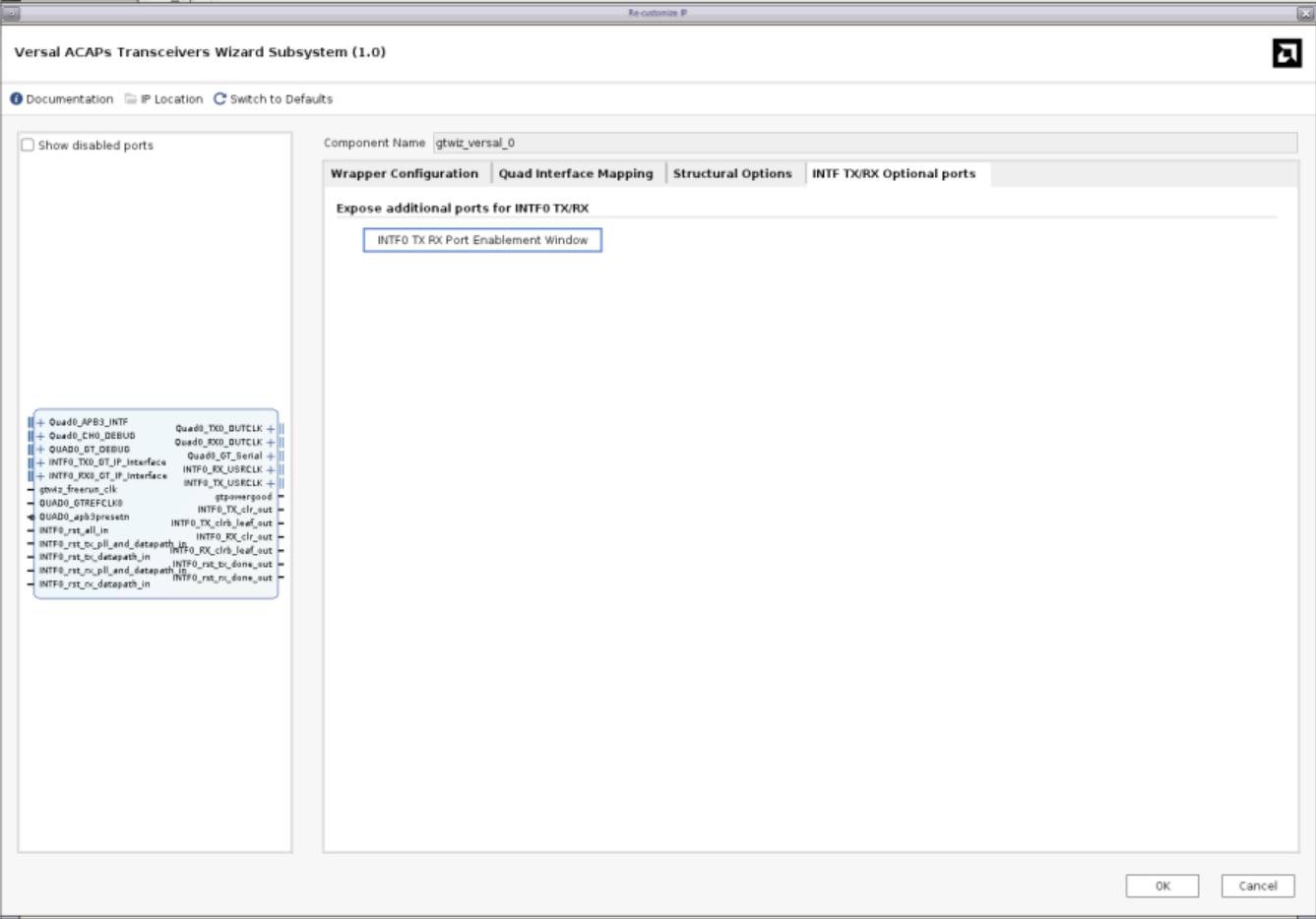Screen dimensions: 1316x919
Task: Expand the Quad0_CH0_DEBUG interface port
Action: pos(40,436)
